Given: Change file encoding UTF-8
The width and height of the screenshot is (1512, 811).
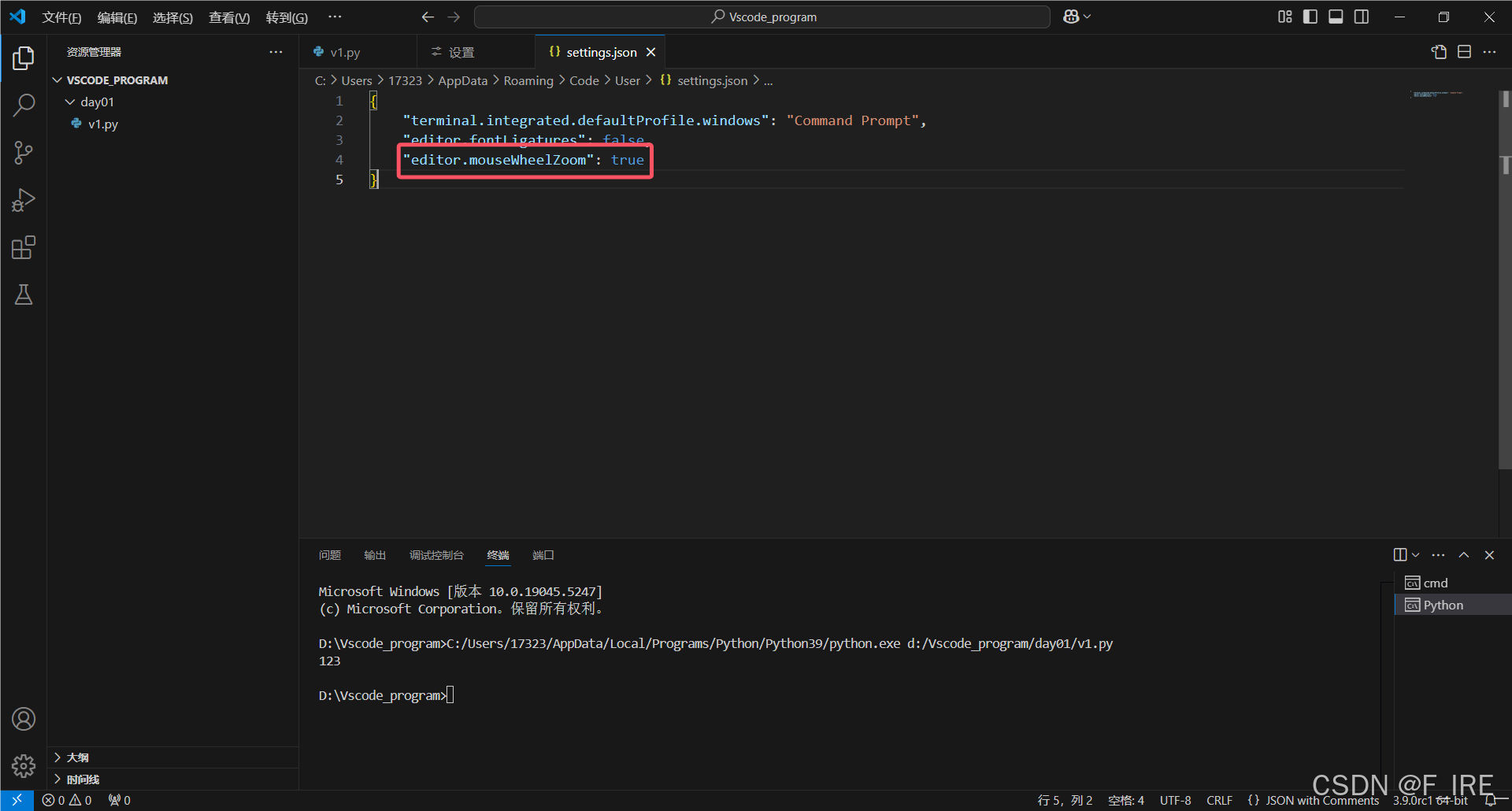Looking at the screenshot, I should 1175,800.
